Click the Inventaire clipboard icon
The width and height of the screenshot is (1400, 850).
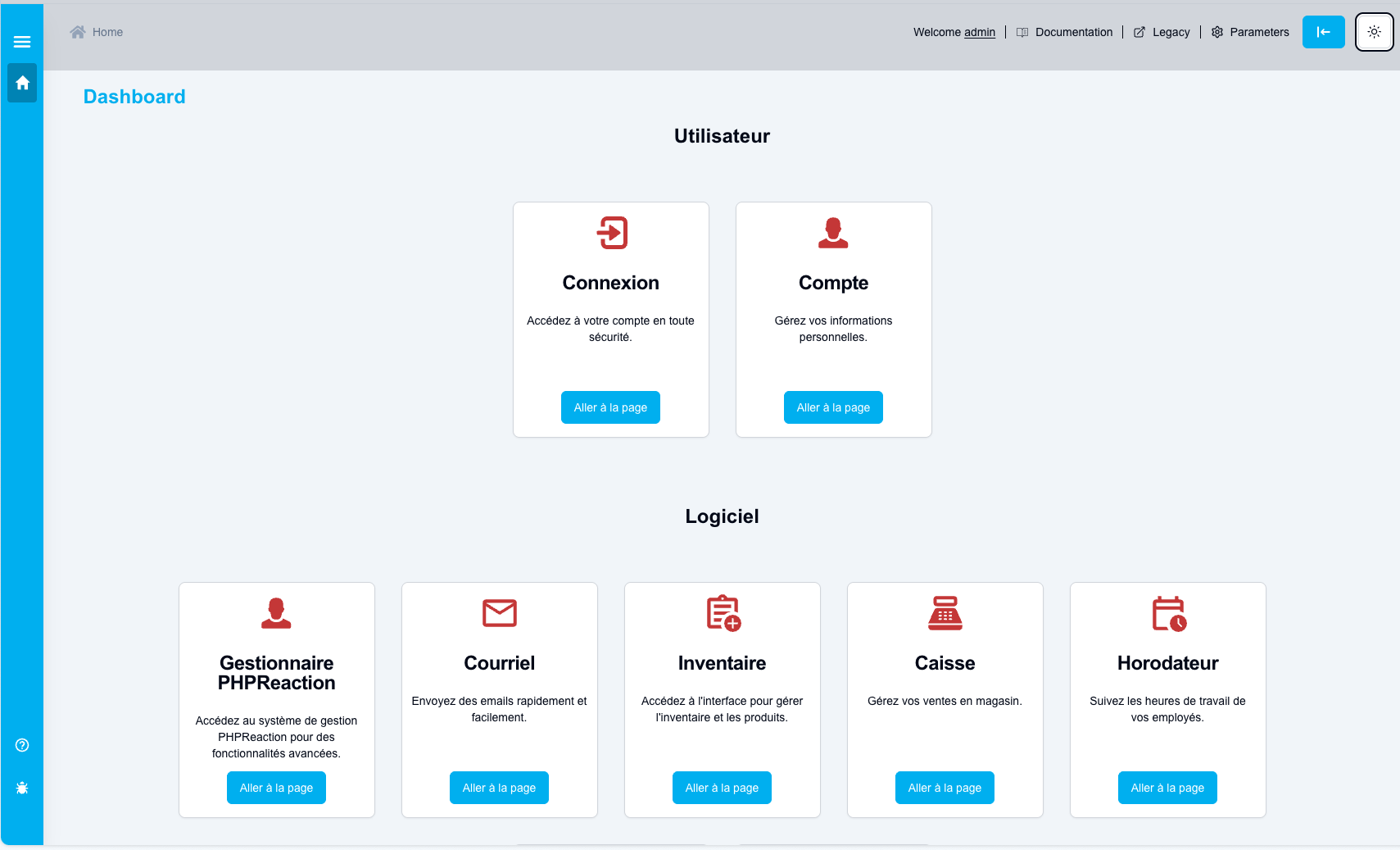click(x=723, y=613)
